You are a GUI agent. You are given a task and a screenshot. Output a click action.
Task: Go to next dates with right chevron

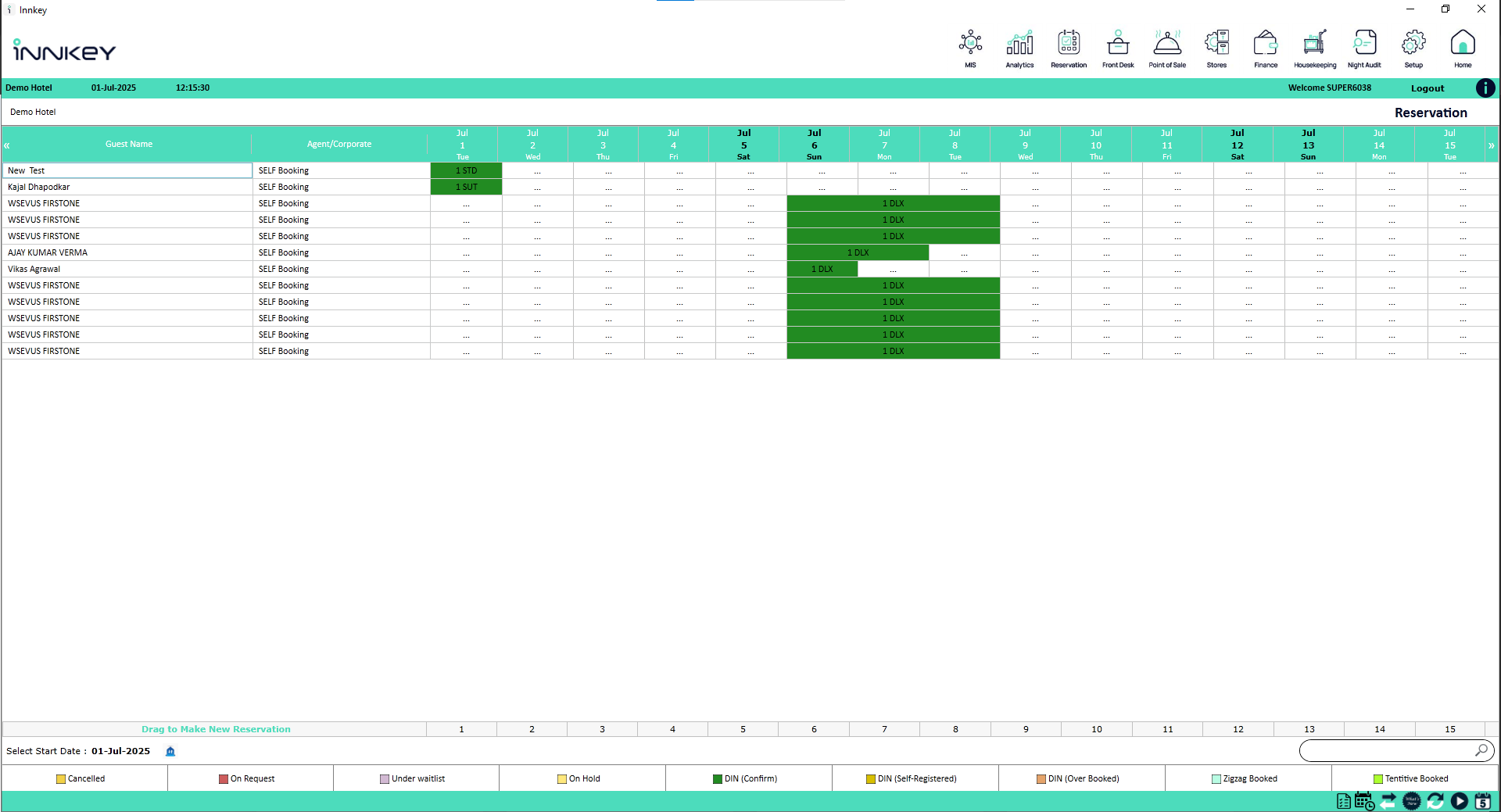pyautogui.click(x=1492, y=145)
